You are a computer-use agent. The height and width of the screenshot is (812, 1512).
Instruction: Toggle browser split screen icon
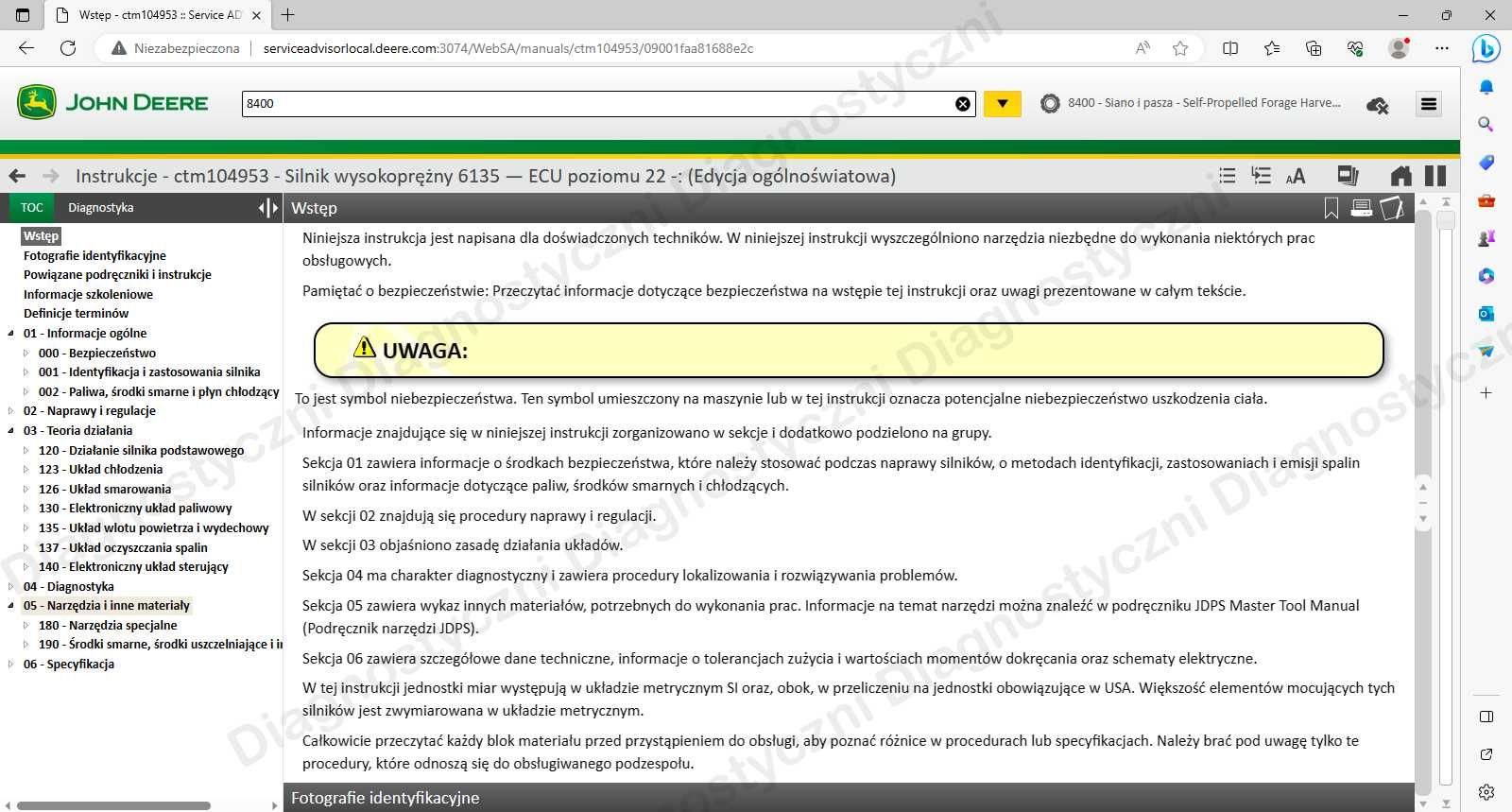pyautogui.click(x=1230, y=48)
